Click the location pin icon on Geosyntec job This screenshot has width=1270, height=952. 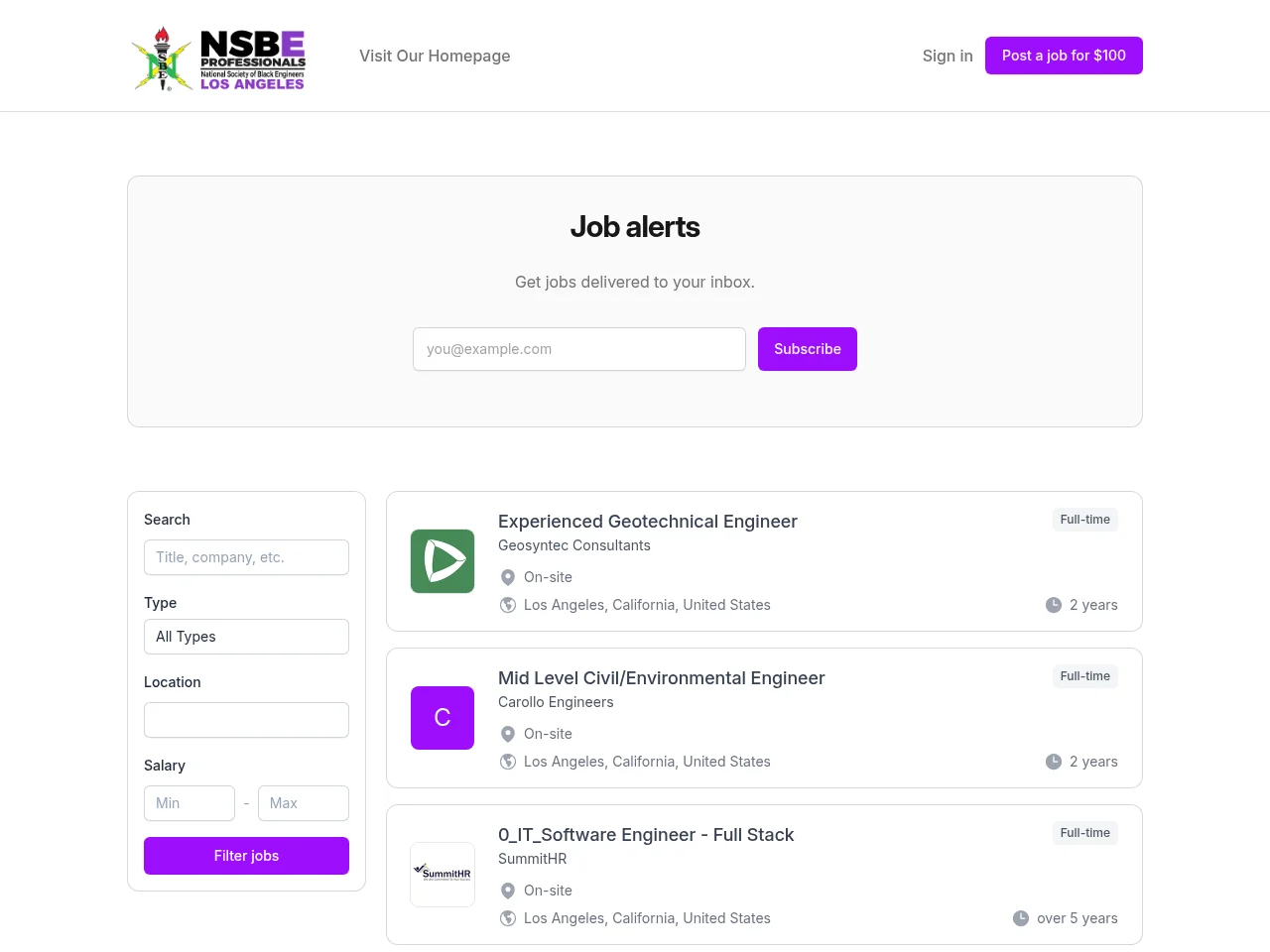pyautogui.click(x=508, y=577)
